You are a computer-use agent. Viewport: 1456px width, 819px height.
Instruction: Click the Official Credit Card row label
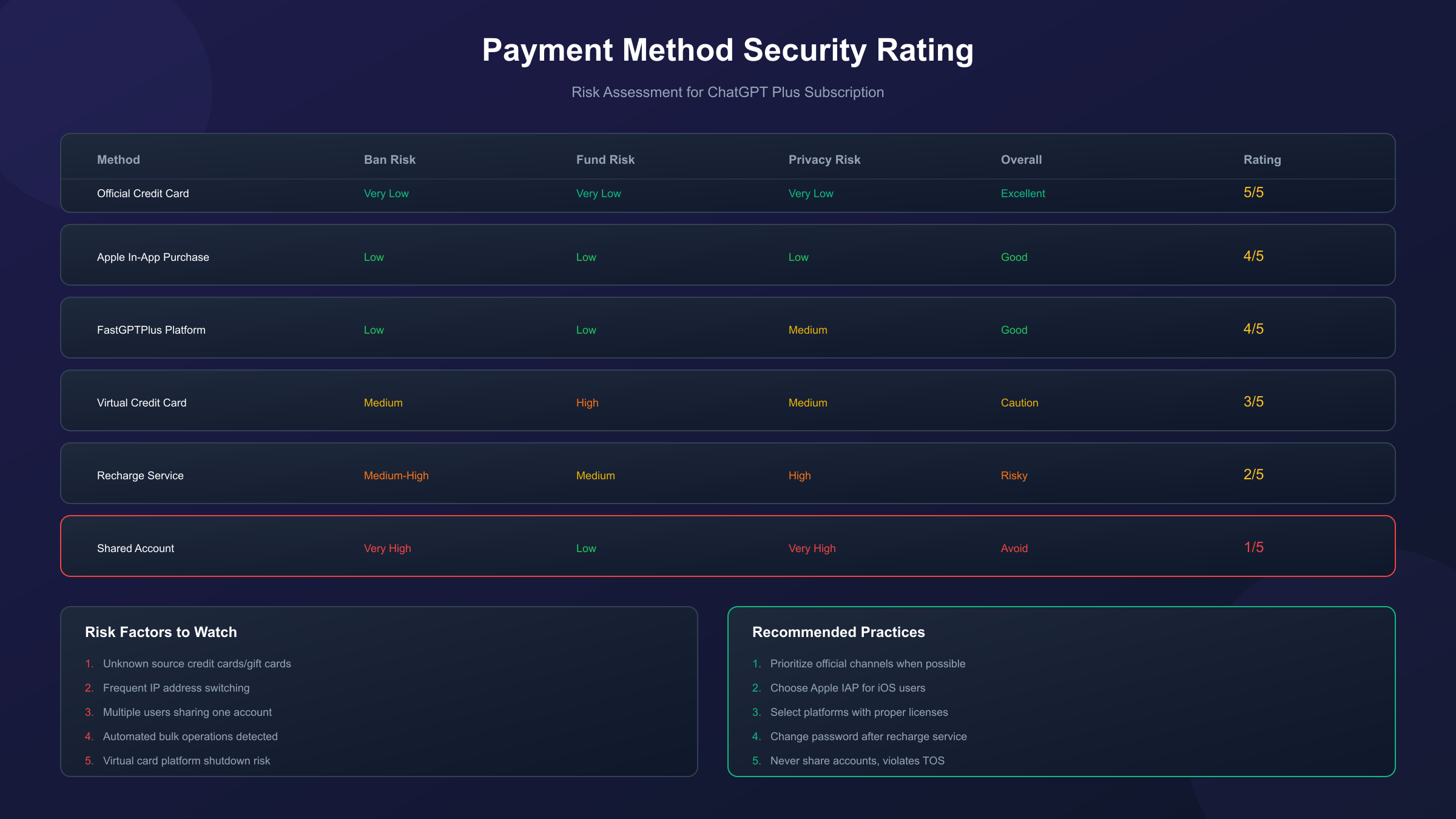(x=143, y=194)
